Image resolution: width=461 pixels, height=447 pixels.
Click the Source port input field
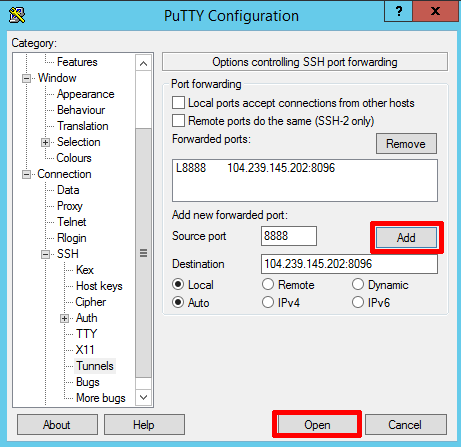[x=289, y=236]
